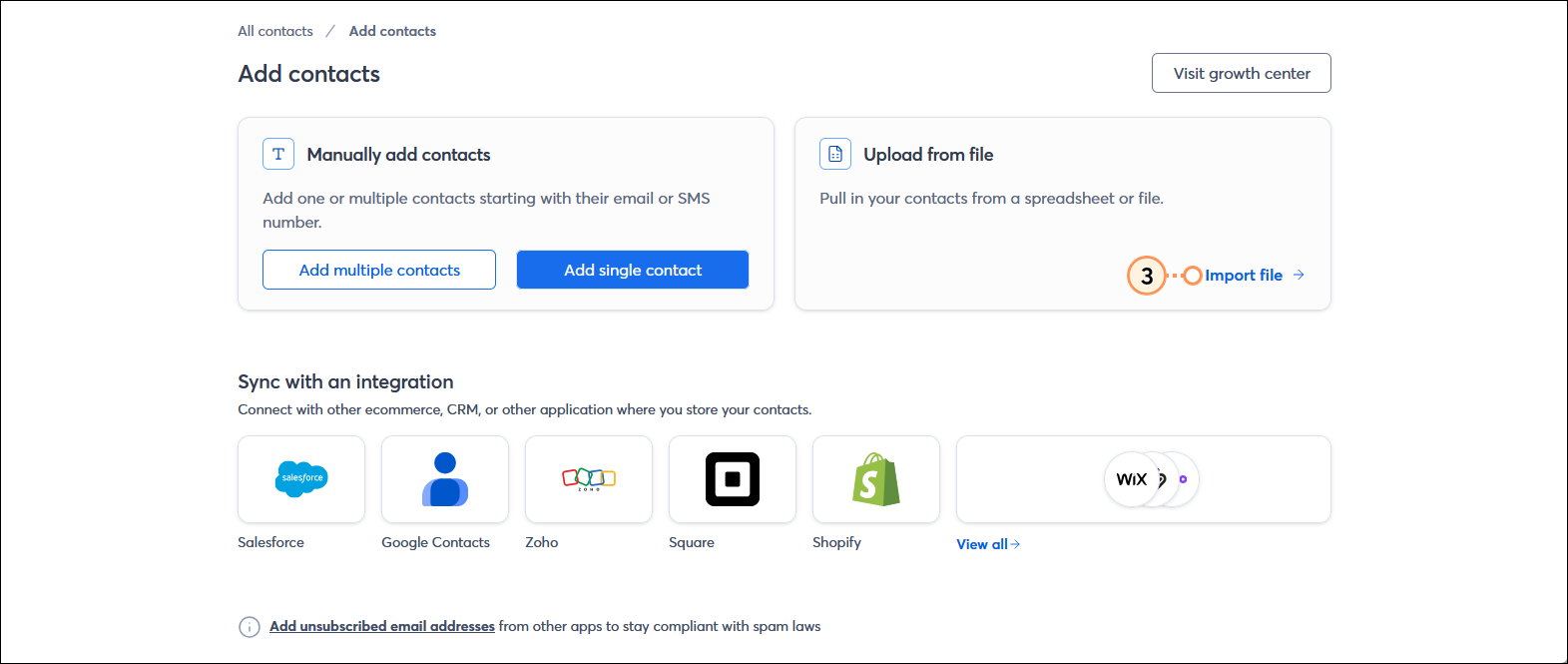Click the Add contacts breadcrumb item

392,31
